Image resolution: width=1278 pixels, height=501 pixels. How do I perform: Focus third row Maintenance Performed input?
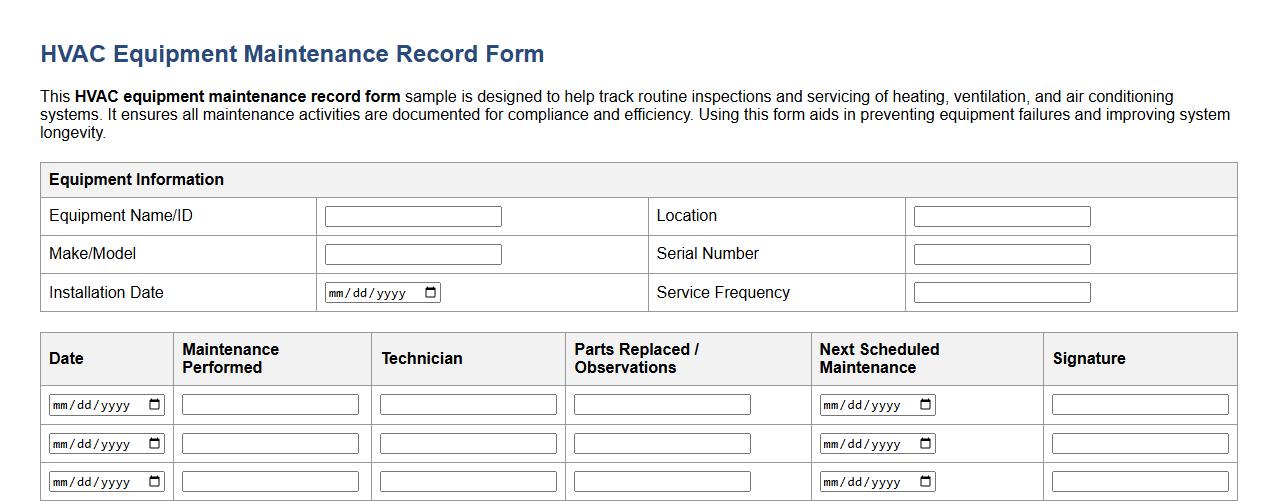pyautogui.click(x=270, y=481)
